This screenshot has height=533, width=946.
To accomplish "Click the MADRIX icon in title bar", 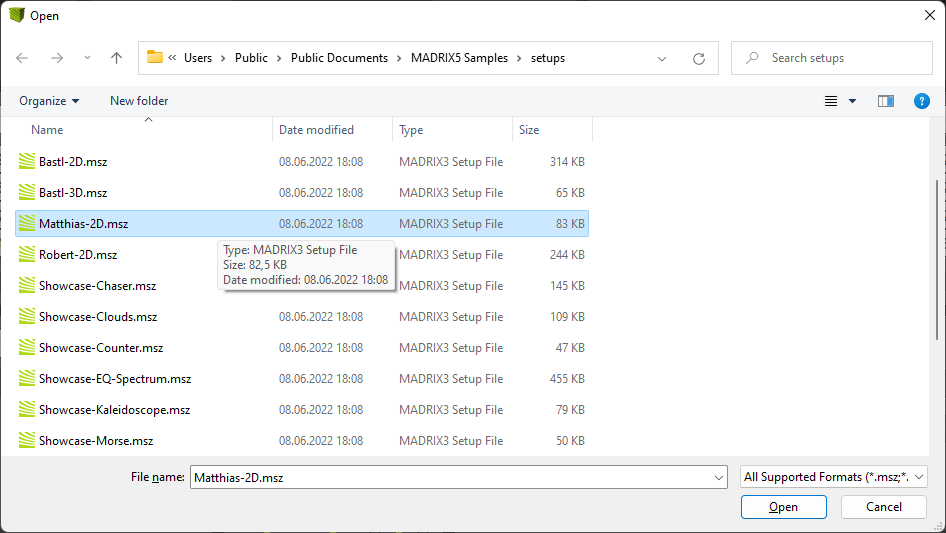I will pyautogui.click(x=17, y=15).
